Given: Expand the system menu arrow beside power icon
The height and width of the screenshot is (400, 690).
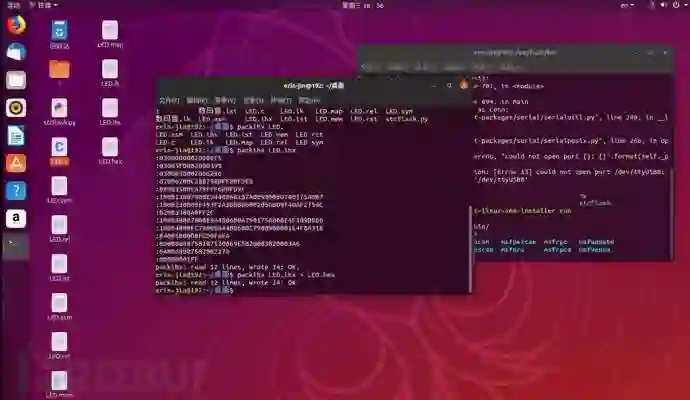Looking at the screenshot, I should pos(685,5).
